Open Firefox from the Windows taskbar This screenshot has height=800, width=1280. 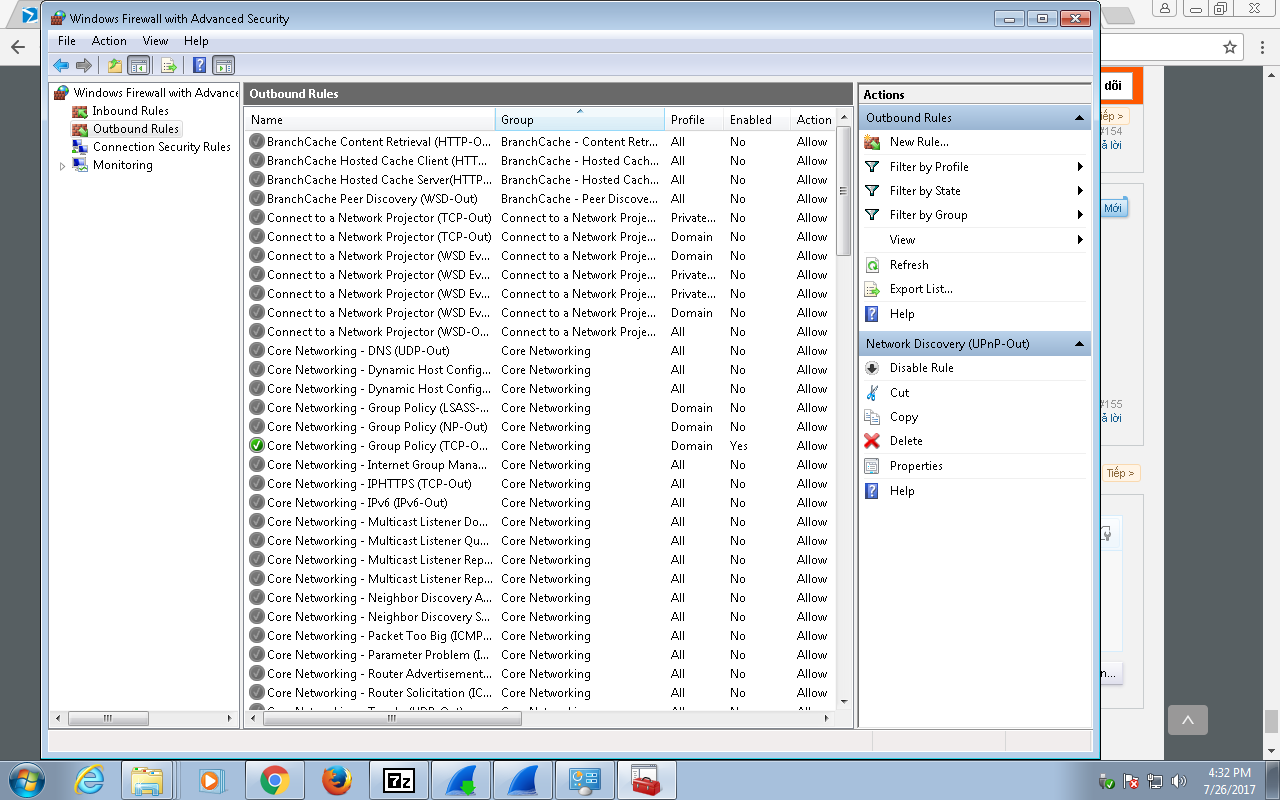click(x=337, y=780)
